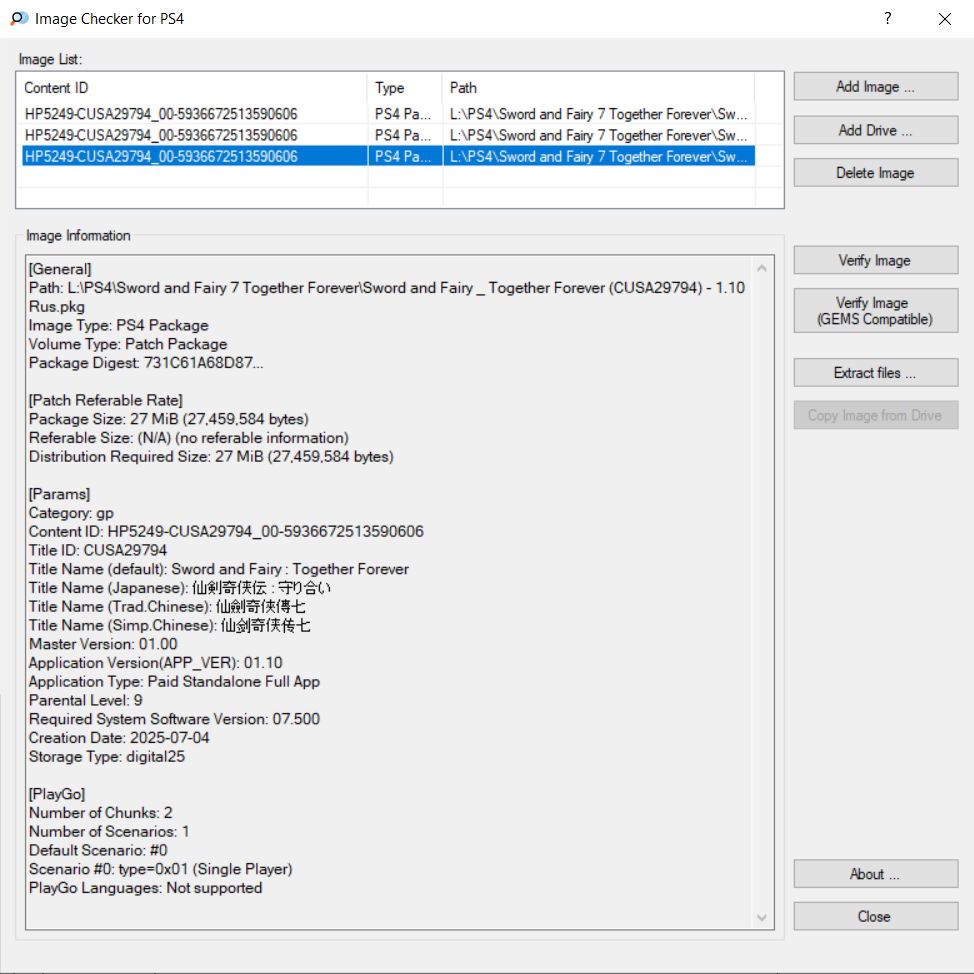Select the second image list row
Viewport: 974px width, 974px height.
click(x=388, y=135)
